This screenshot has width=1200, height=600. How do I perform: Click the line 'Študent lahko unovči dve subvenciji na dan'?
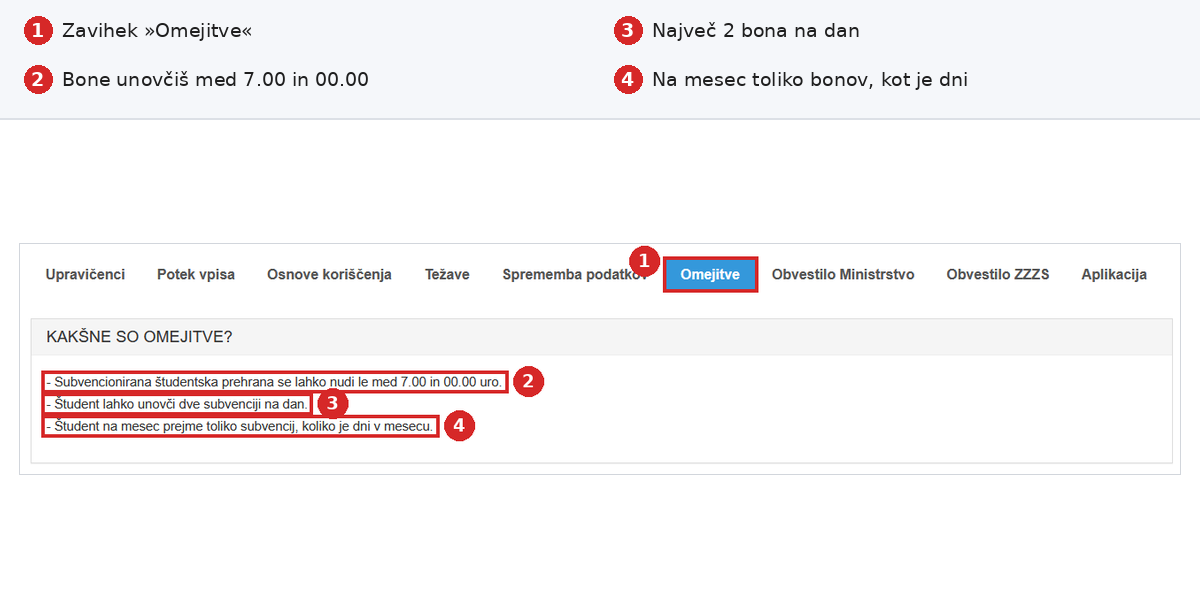pyautogui.click(x=177, y=404)
